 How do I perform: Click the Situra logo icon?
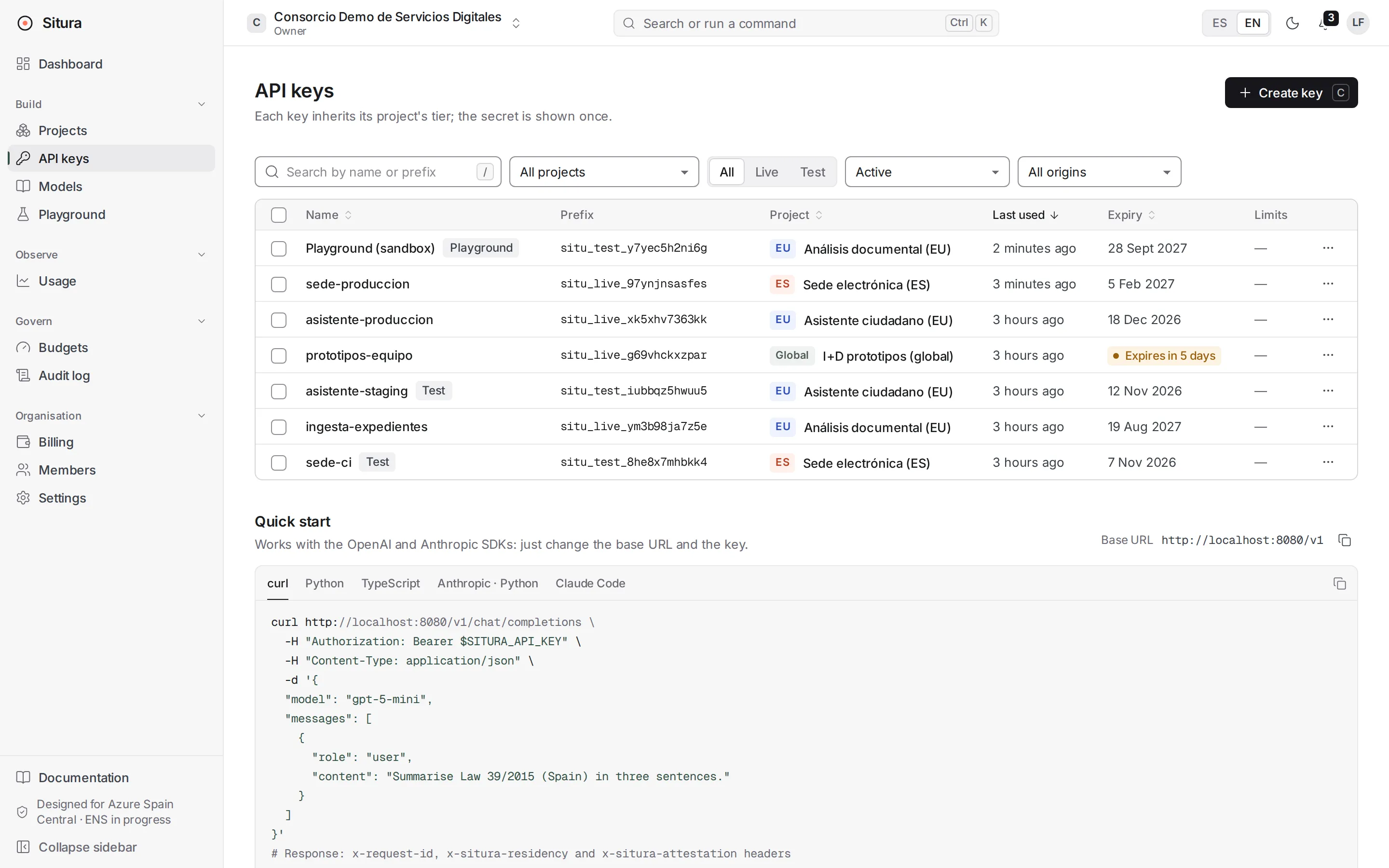[25, 23]
